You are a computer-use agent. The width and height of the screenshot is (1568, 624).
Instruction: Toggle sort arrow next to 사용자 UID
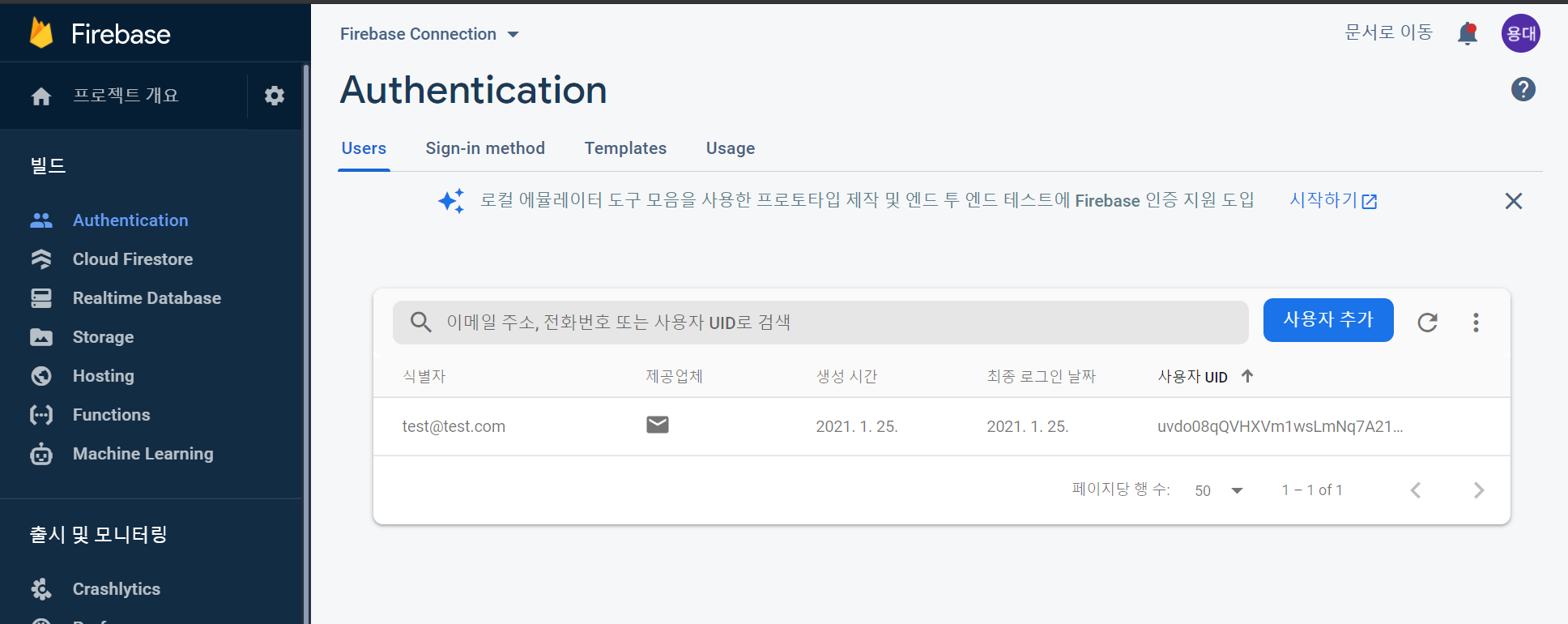point(1247,376)
